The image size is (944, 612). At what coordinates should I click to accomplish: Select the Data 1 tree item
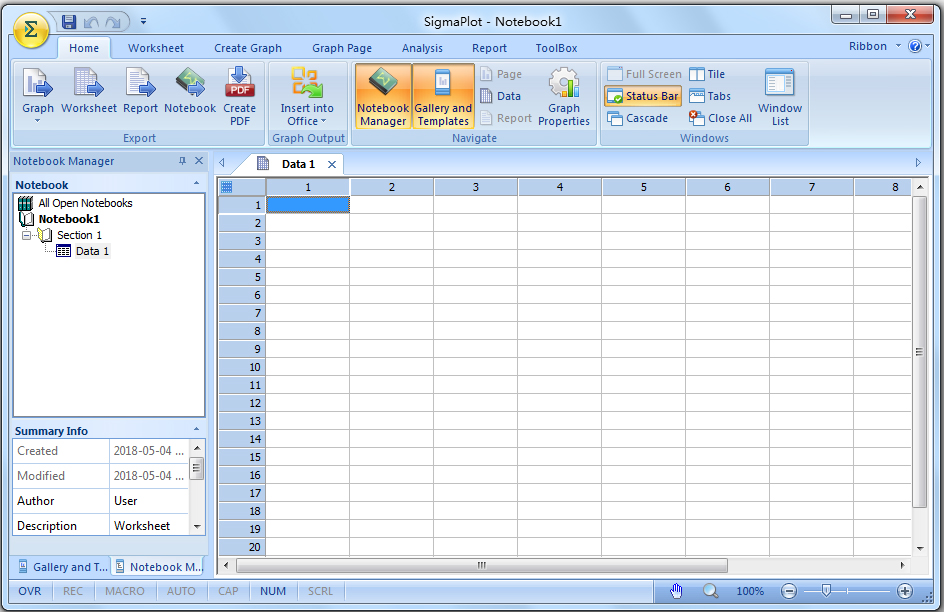coord(92,251)
